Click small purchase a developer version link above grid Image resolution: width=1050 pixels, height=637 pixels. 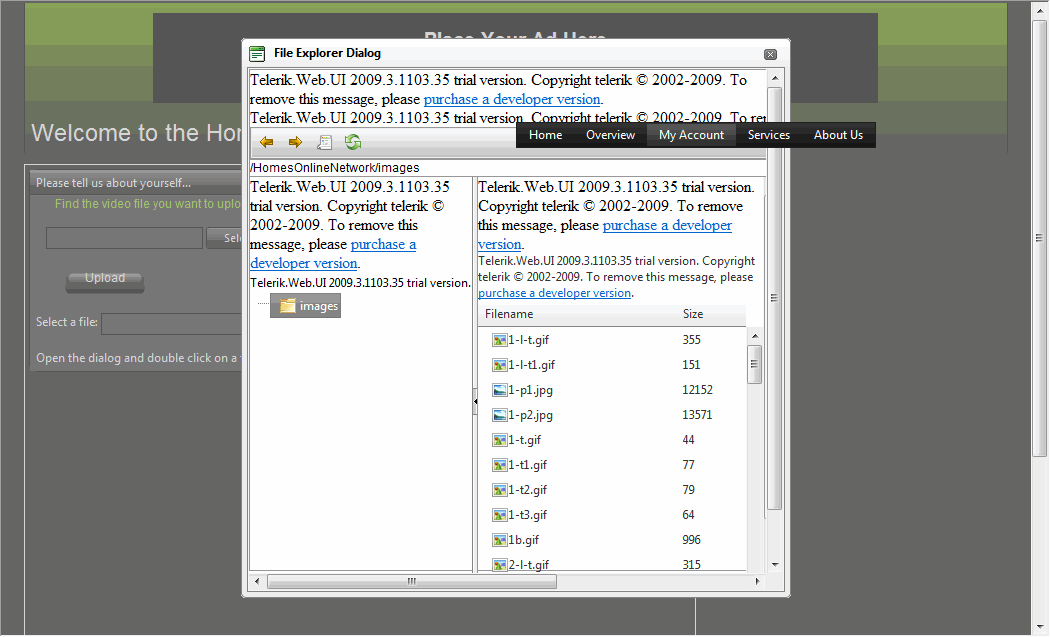click(x=554, y=293)
